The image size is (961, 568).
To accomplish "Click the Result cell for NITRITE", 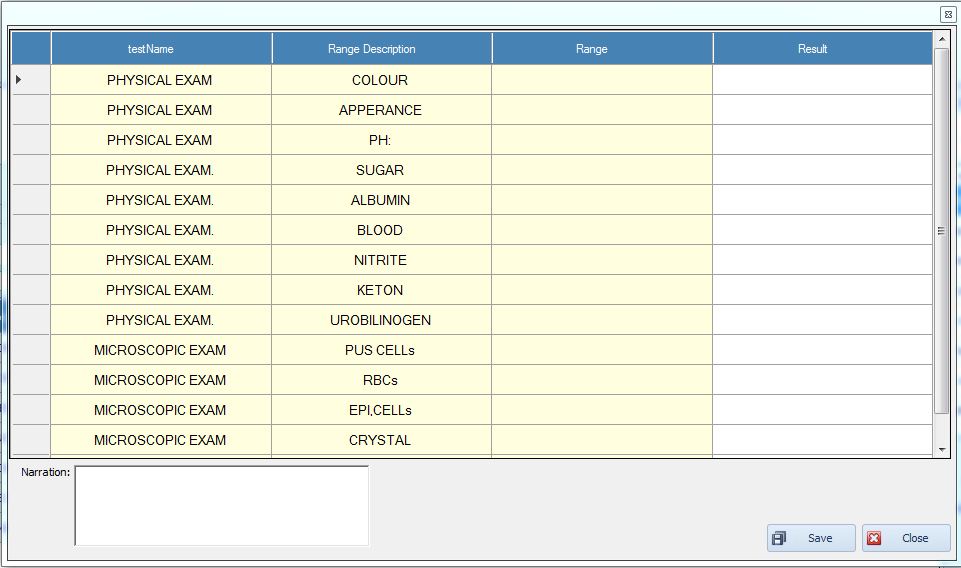I will tap(822, 260).
